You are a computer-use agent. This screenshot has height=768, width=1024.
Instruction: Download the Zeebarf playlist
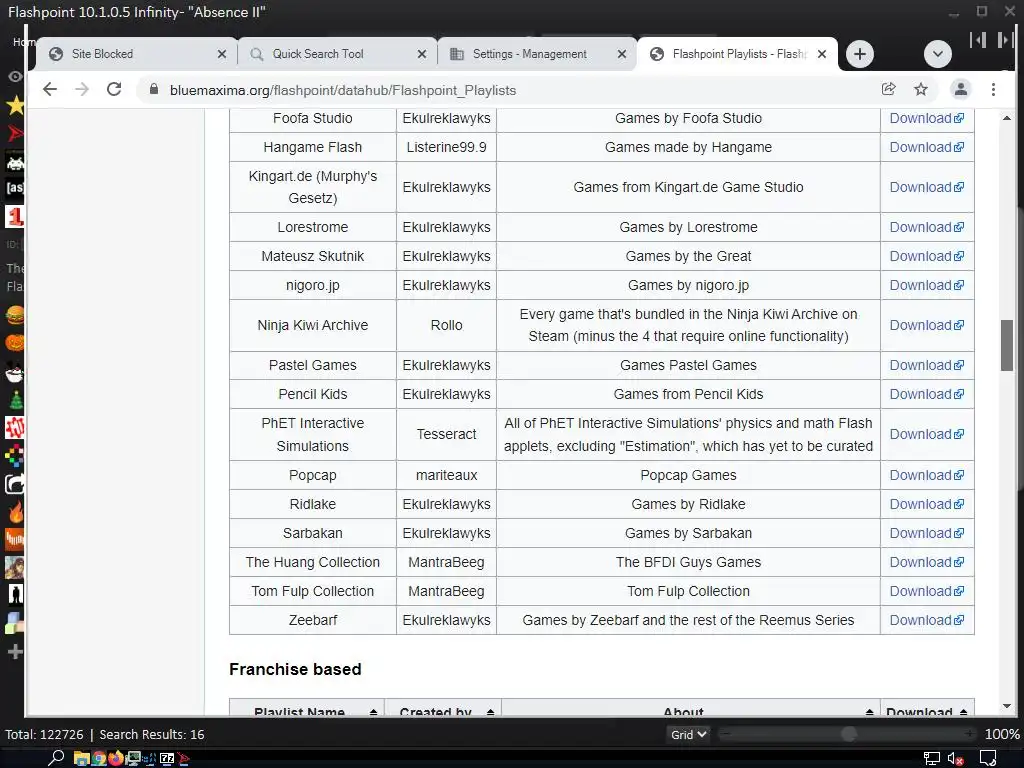[926, 620]
